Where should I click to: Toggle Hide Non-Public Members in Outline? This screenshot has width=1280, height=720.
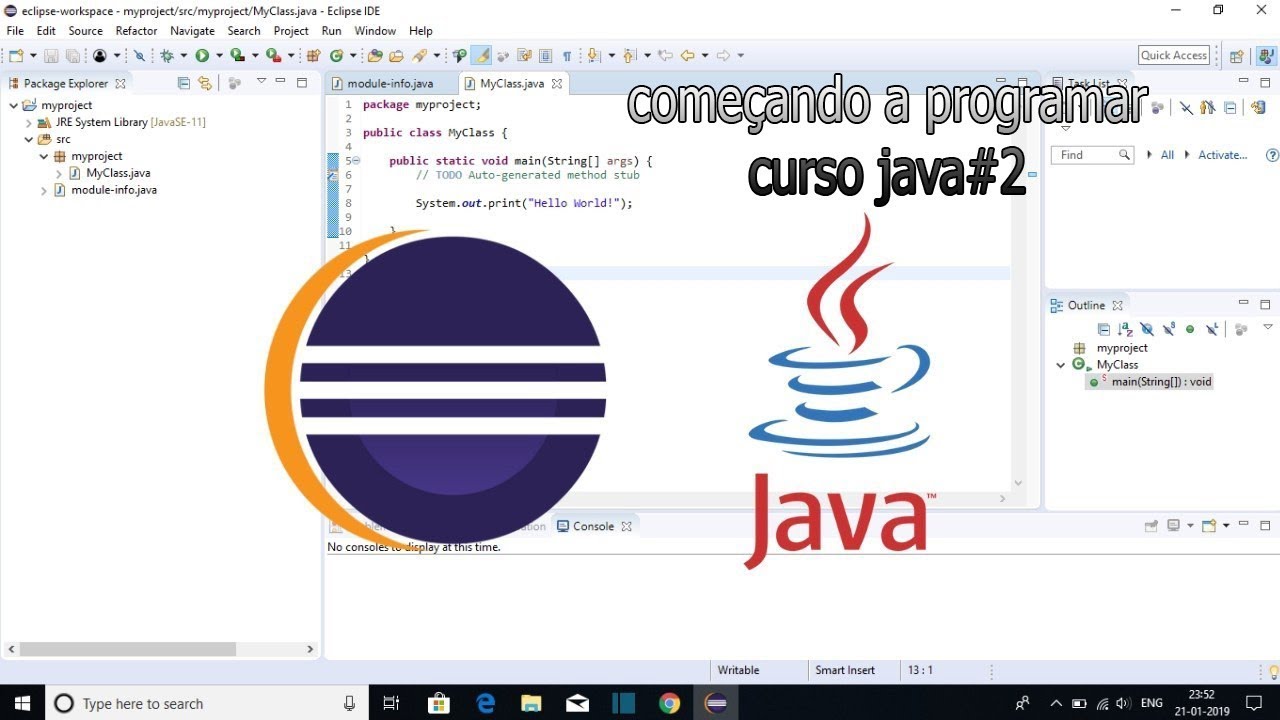1190,330
